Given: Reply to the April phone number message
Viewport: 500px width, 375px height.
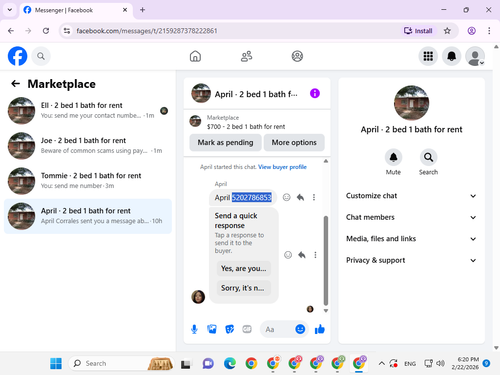Looking at the screenshot, I should [x=300, y=197].
